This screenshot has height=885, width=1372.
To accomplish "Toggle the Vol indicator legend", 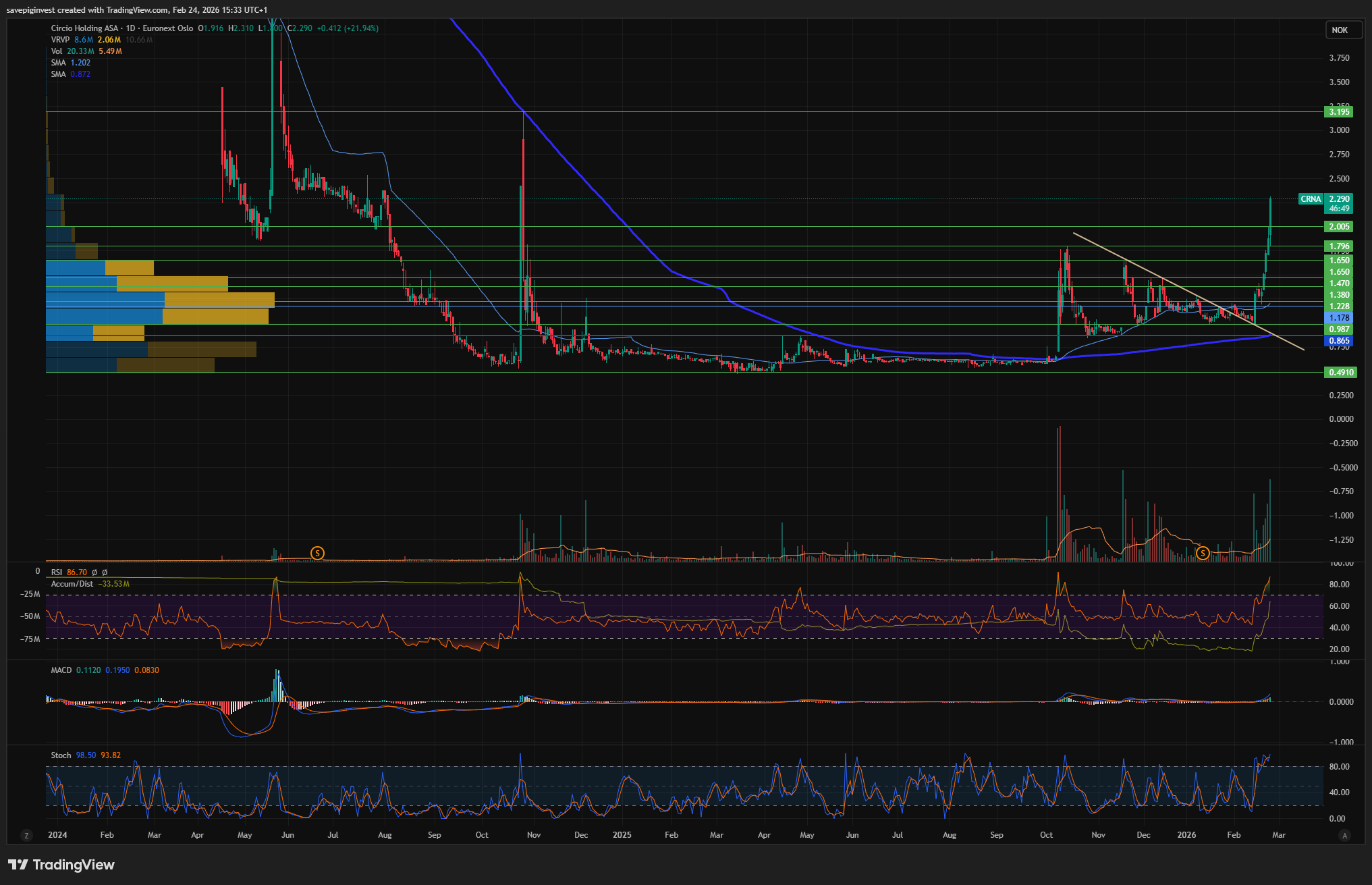I will pyautogui.click(x=57, y=51).
